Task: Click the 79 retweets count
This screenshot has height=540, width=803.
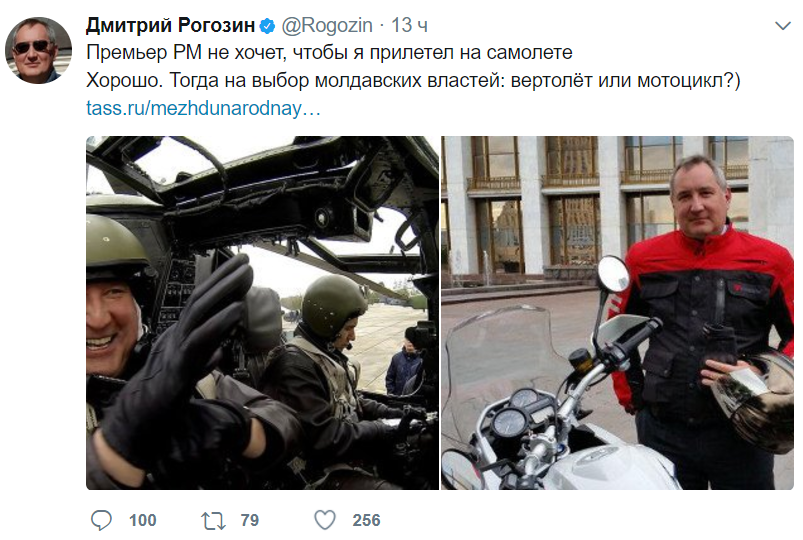Action: (249, 521)
